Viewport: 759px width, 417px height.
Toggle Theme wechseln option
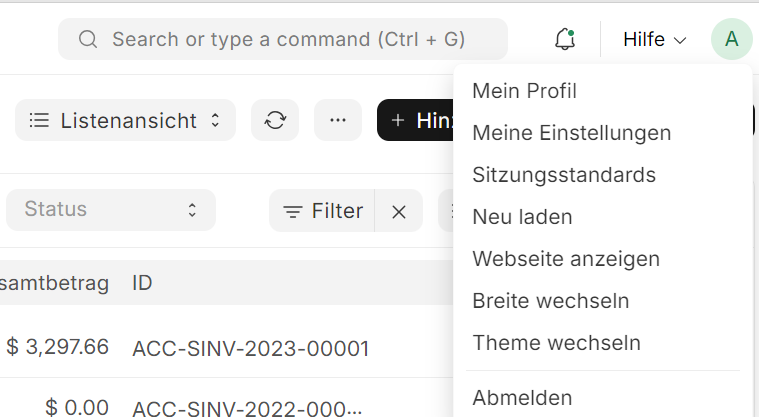click(x=556, y=343)
